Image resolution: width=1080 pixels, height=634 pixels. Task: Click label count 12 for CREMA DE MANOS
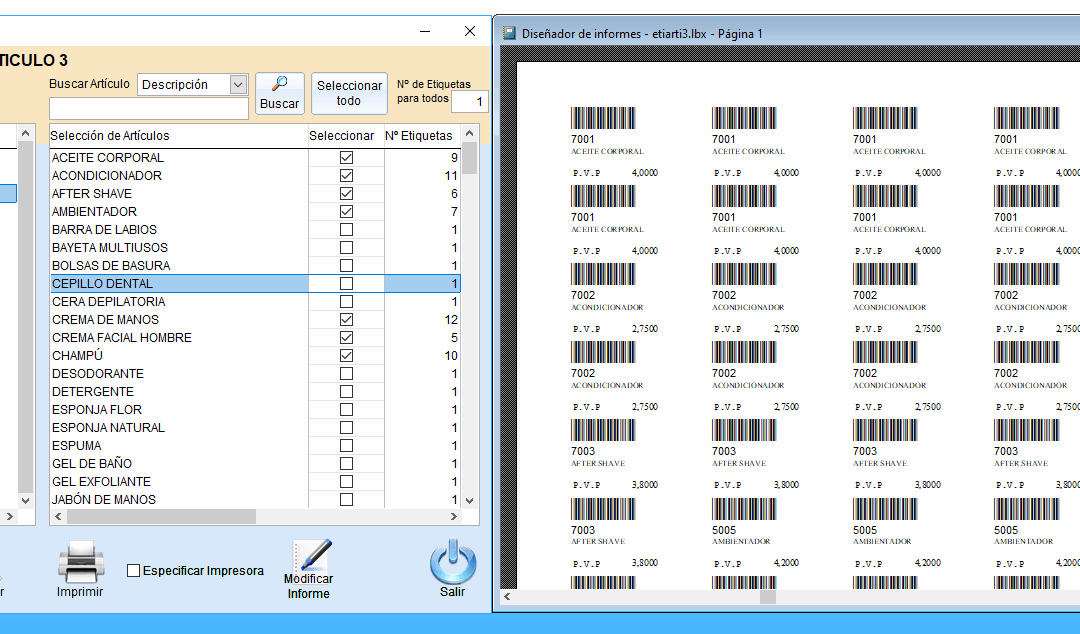(x=422, y=320)
